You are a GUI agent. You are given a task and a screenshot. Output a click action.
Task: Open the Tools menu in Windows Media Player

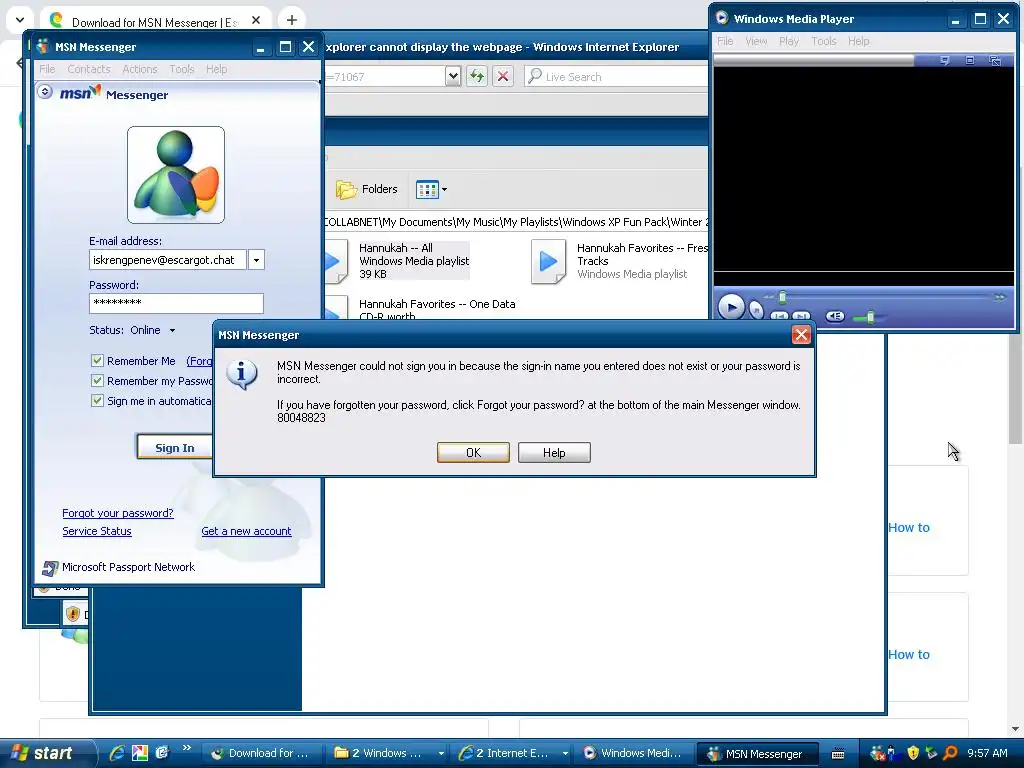824,41
